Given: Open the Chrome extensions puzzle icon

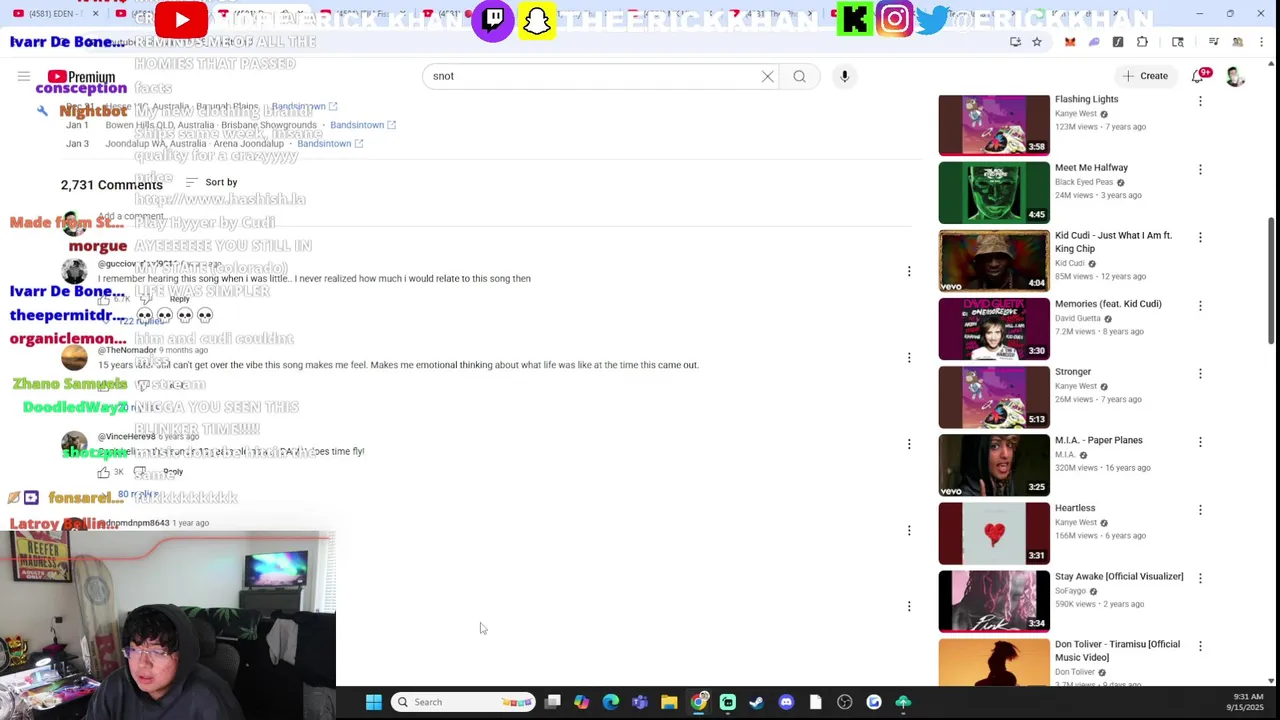Looking at the screenshot, I should tap(1142, 42).
